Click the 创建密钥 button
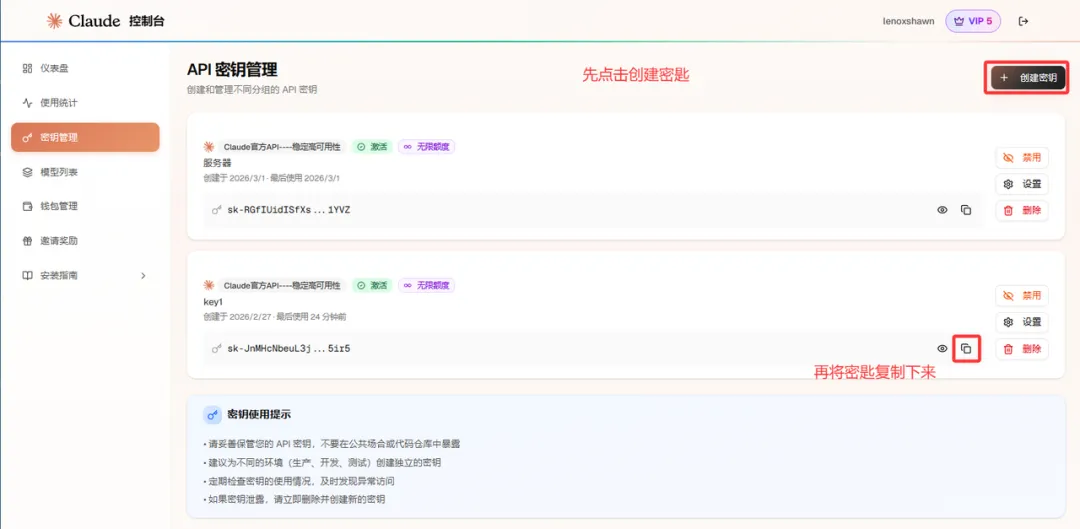1080x529 pixels. point(1028,78)
